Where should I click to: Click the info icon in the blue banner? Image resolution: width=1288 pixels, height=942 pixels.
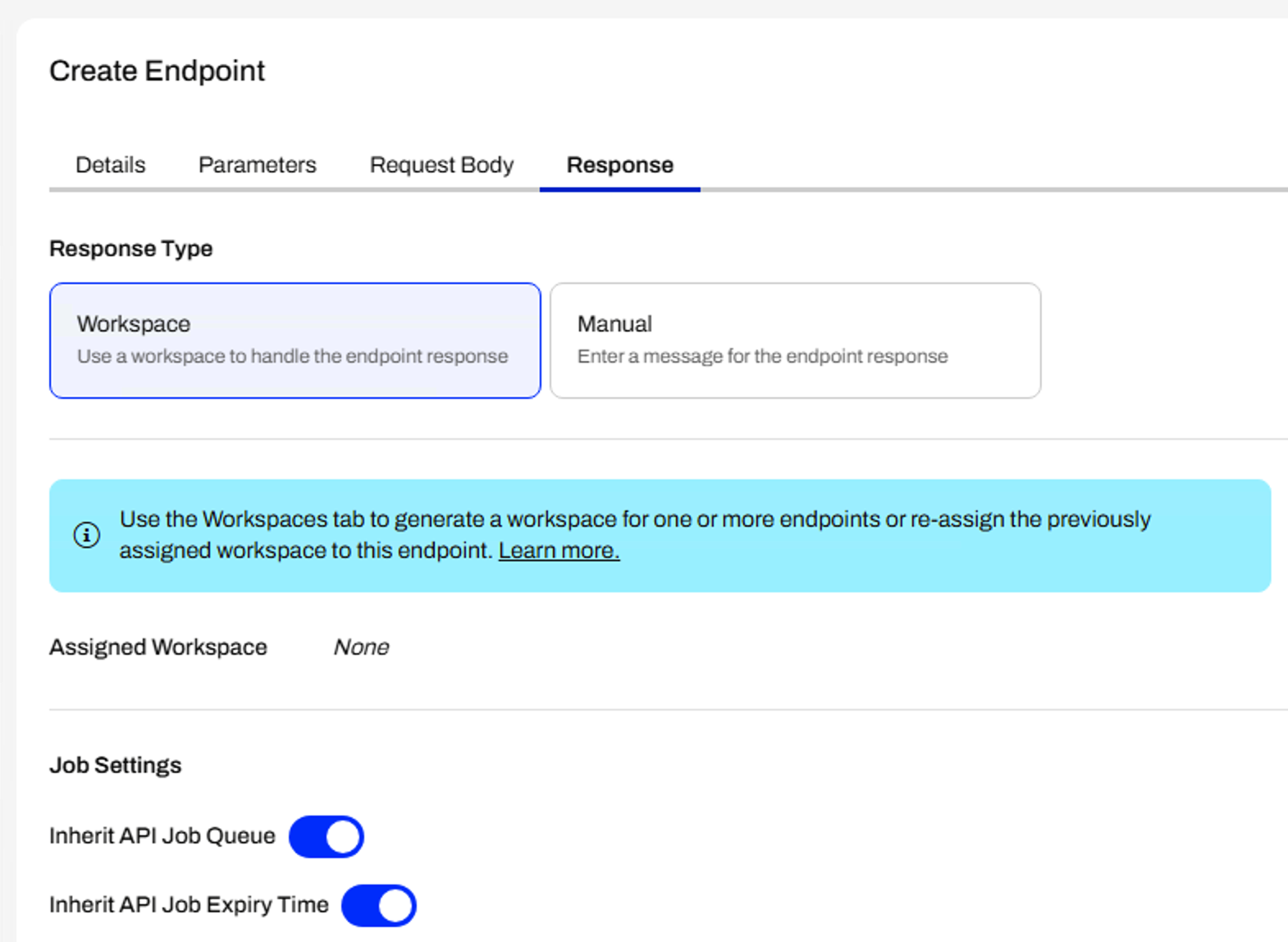click(86, 535)
